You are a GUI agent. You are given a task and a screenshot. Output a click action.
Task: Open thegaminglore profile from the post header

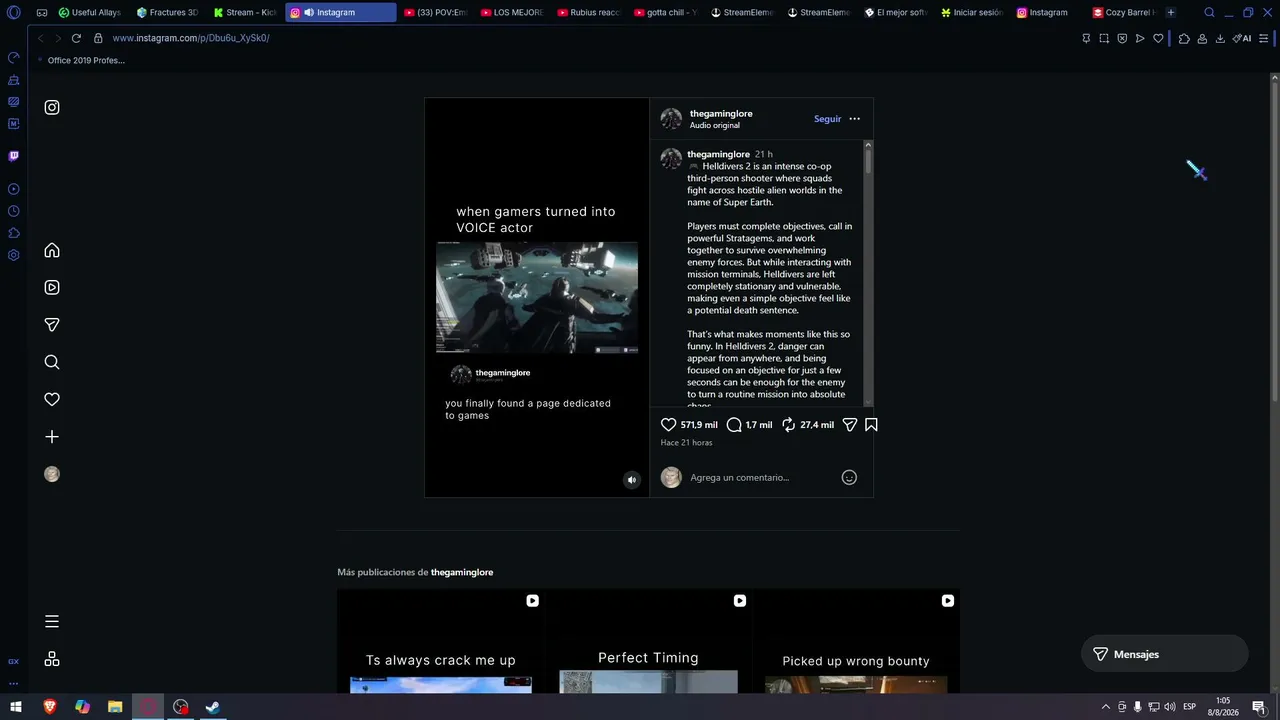click(721, 114)
